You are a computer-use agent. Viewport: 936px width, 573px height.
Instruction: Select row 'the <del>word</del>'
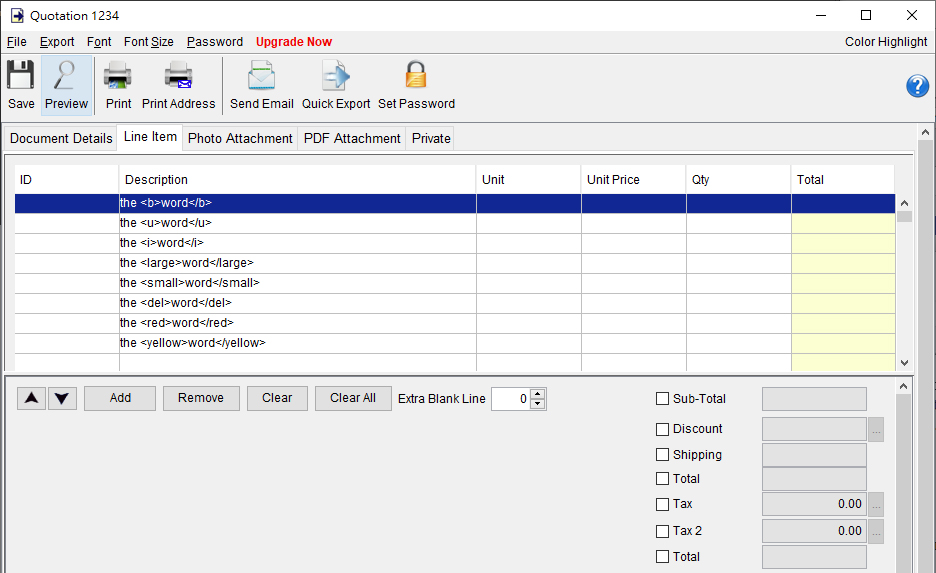coord(455,303)
